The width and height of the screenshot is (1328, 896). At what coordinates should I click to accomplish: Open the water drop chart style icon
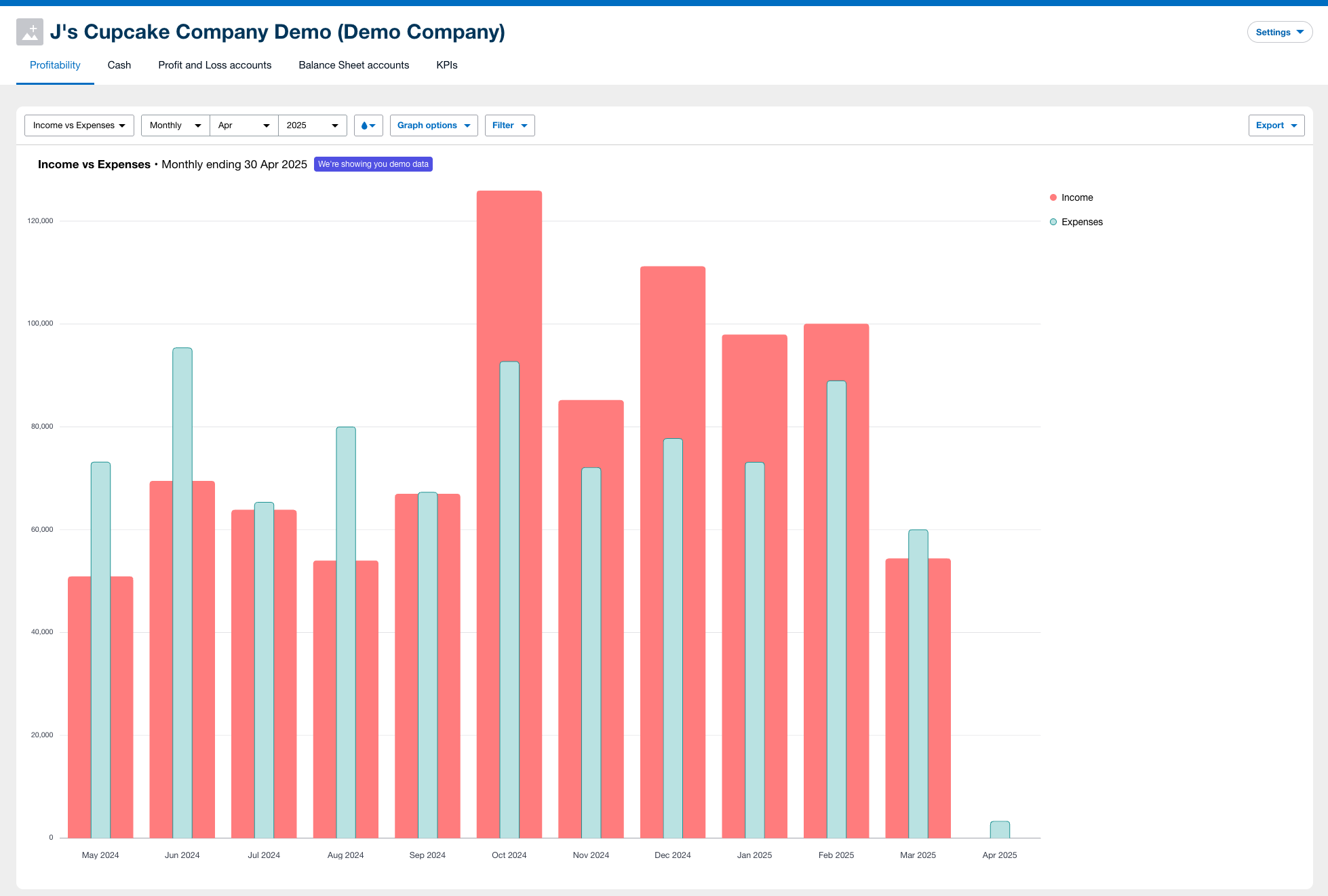pyautogui.click(x=365, y=125)
